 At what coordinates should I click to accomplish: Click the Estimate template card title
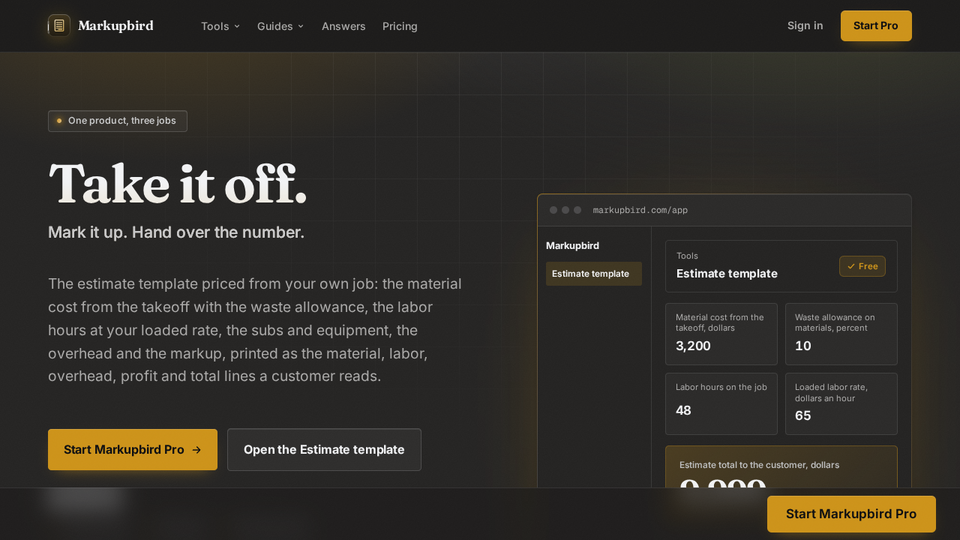pyautogui.click(x=727, y=274)
